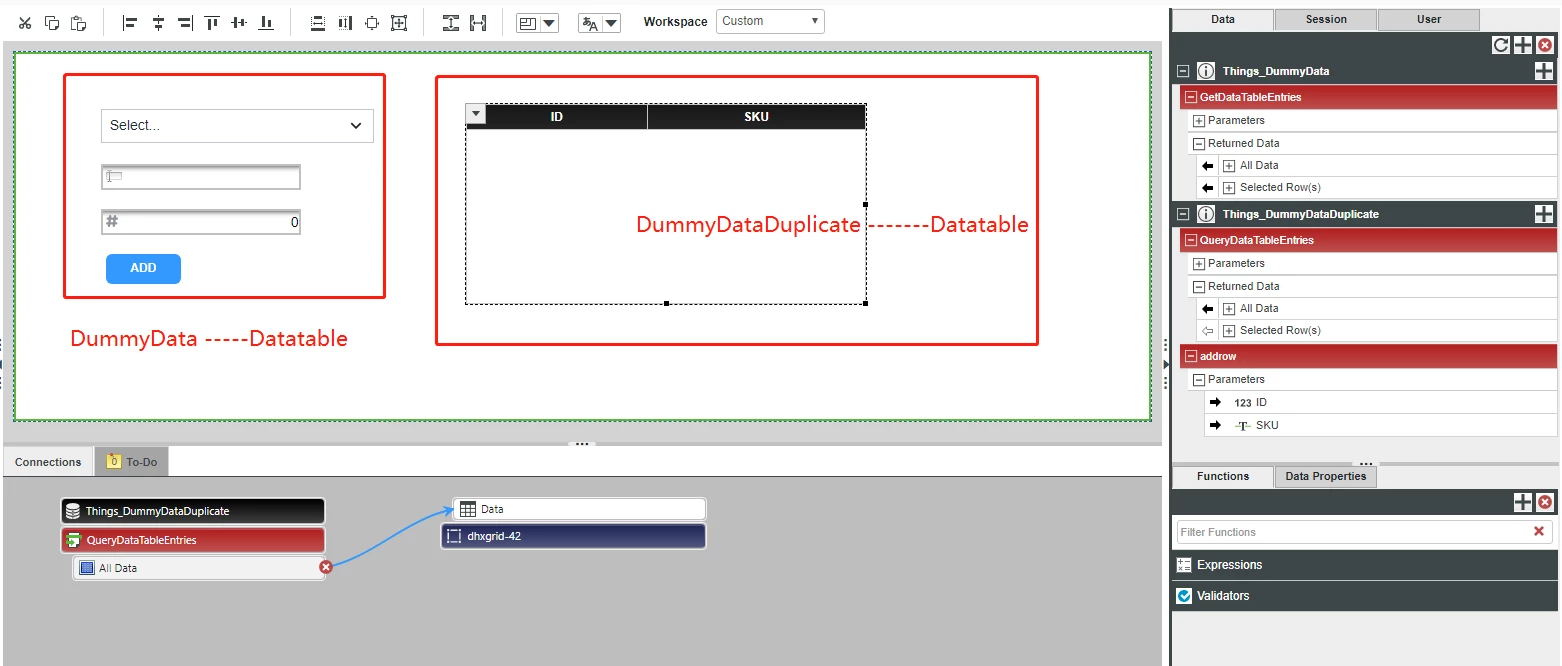This screenshot has height=666, width=1562.
Task: Open the To-Do tab
Action: pyautogui.click(x=132, y=462)
